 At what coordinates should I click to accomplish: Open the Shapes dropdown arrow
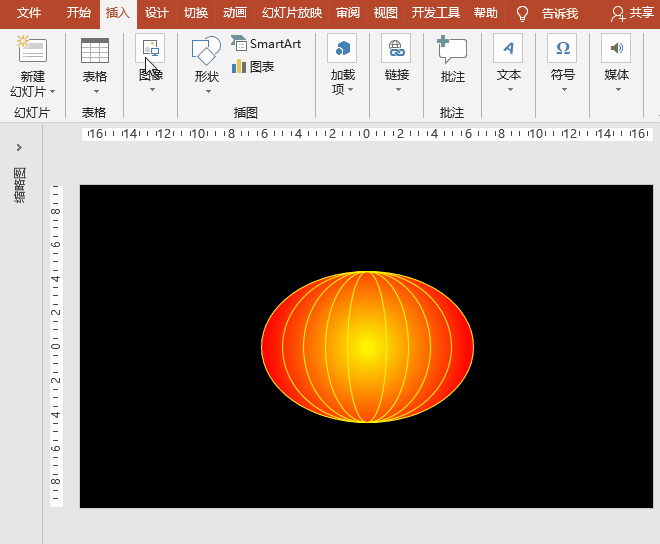[x=208, y=91]
